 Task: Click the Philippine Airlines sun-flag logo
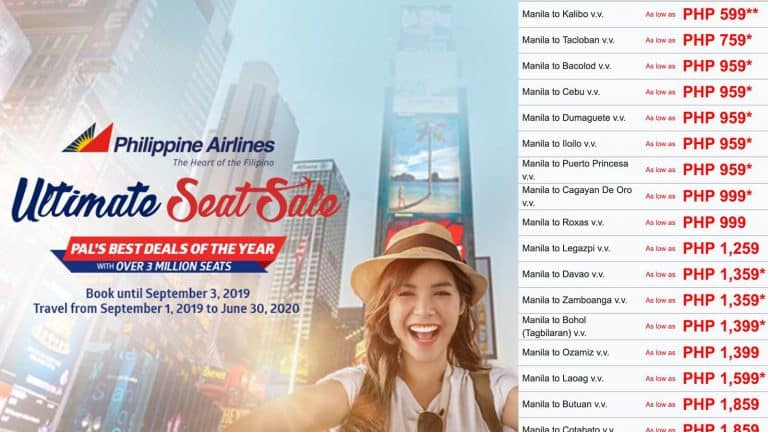point(88,138)
